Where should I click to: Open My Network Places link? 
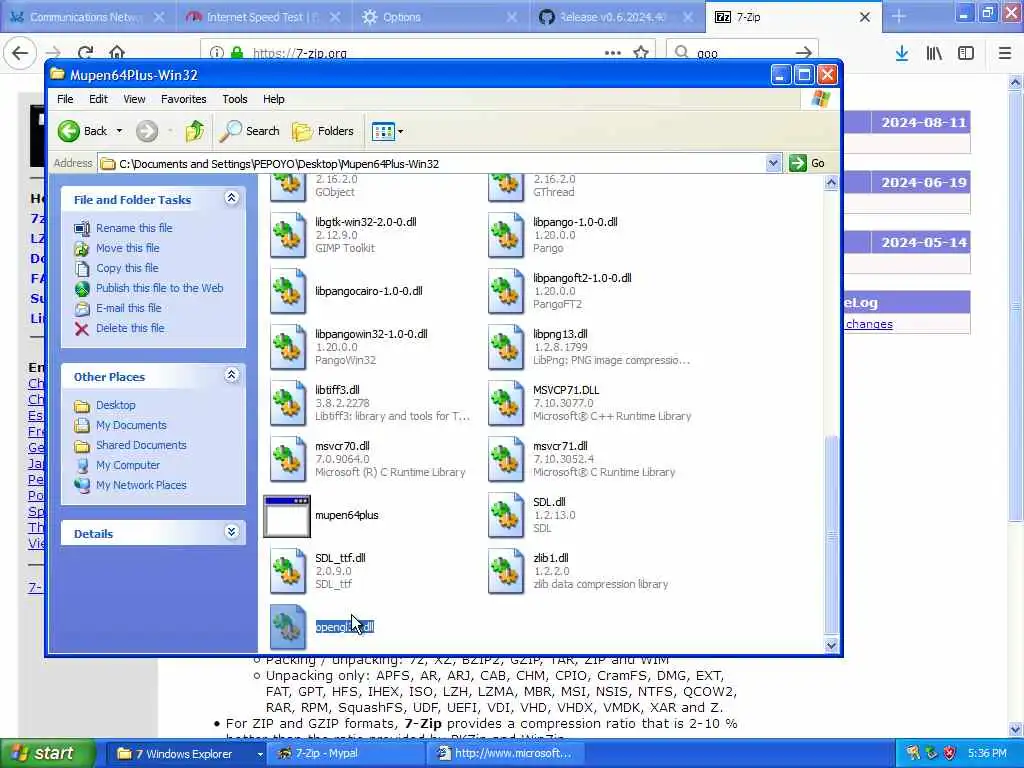pos(141,485)
